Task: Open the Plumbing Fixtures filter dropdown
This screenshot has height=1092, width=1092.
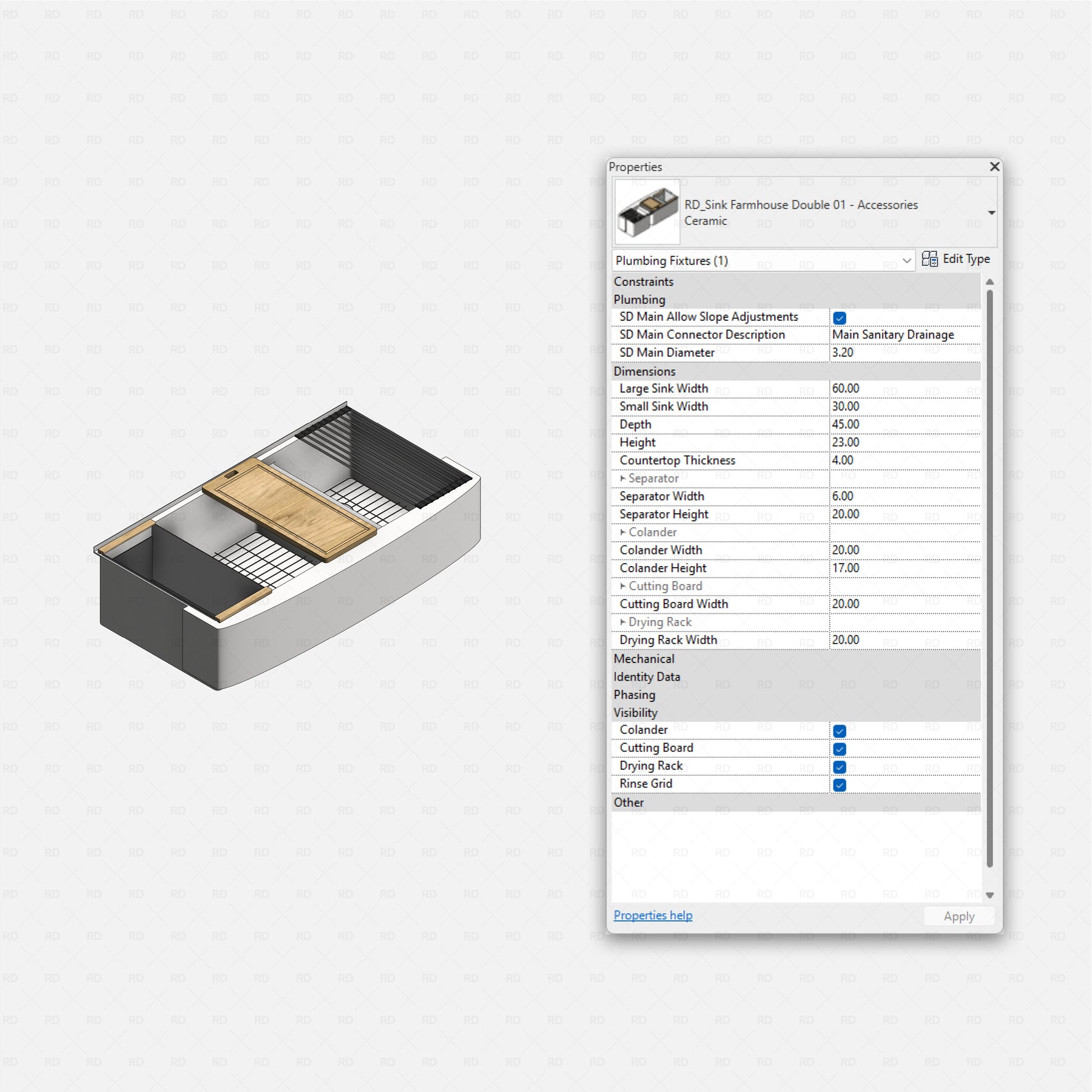Action: coord(906,261)
